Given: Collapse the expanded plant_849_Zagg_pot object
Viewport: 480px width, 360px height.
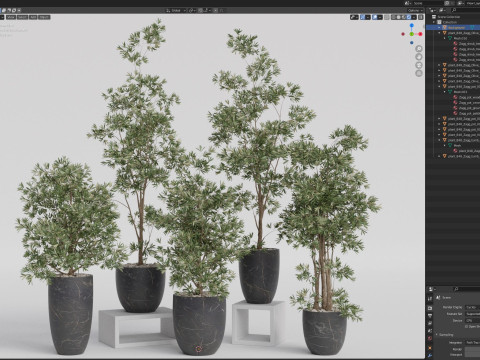Looking at the screenshot, I should click(x=439, y=86).
